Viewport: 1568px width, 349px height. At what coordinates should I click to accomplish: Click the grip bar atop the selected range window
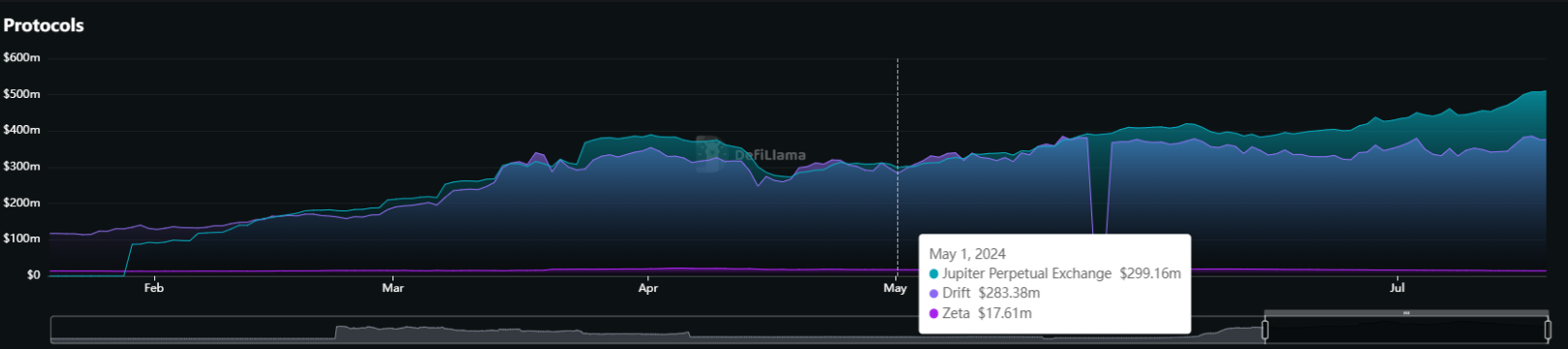[1406, 313]
